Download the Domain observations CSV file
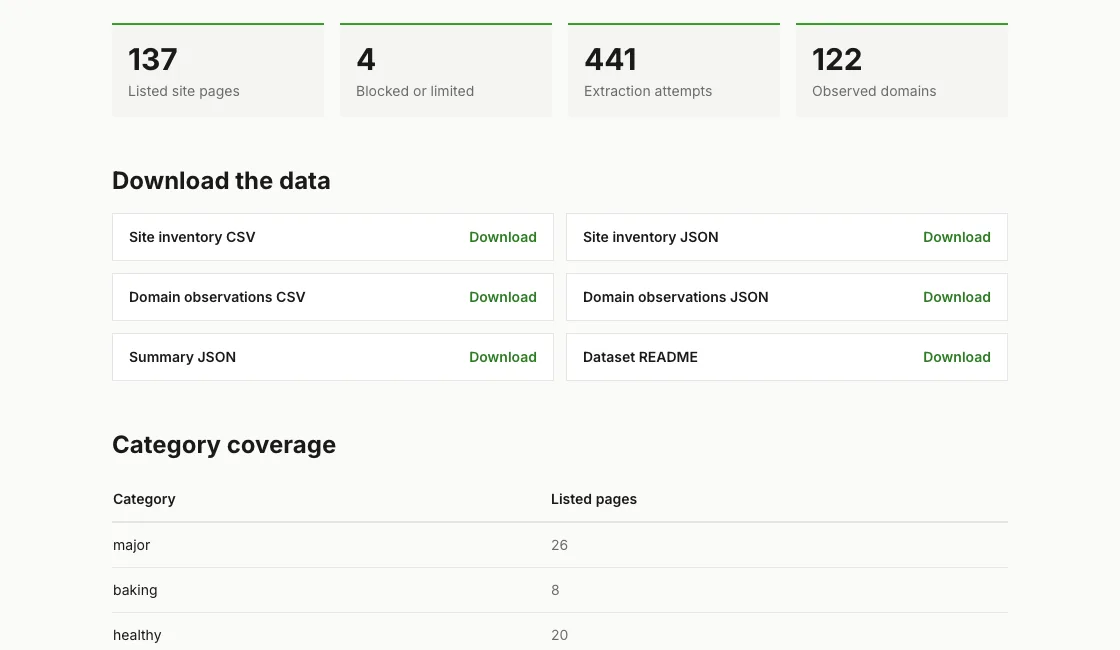The width and height of the screenshot is (1120, 650). tap(502, 297)
